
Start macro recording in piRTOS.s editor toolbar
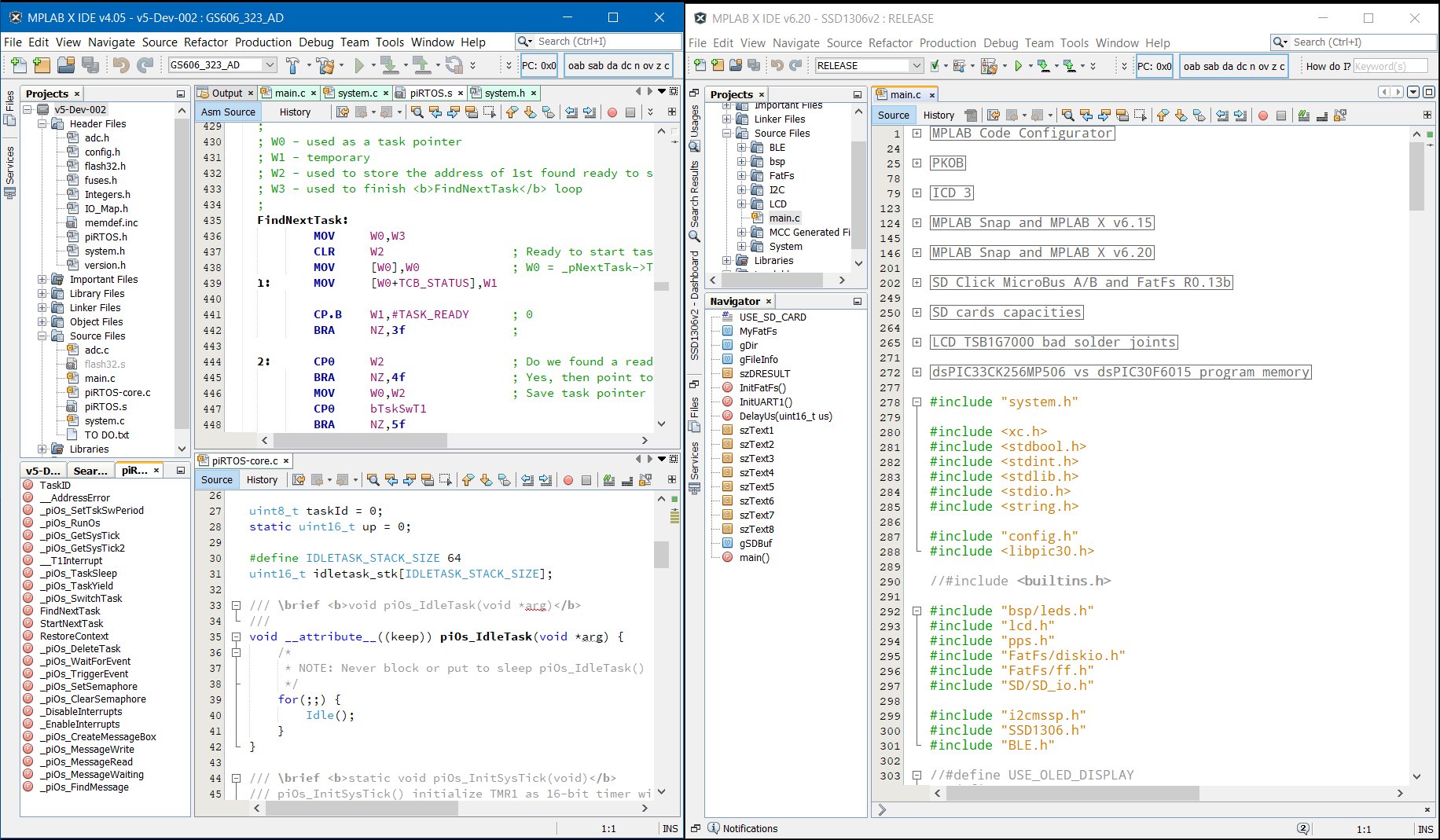(612, 112)
